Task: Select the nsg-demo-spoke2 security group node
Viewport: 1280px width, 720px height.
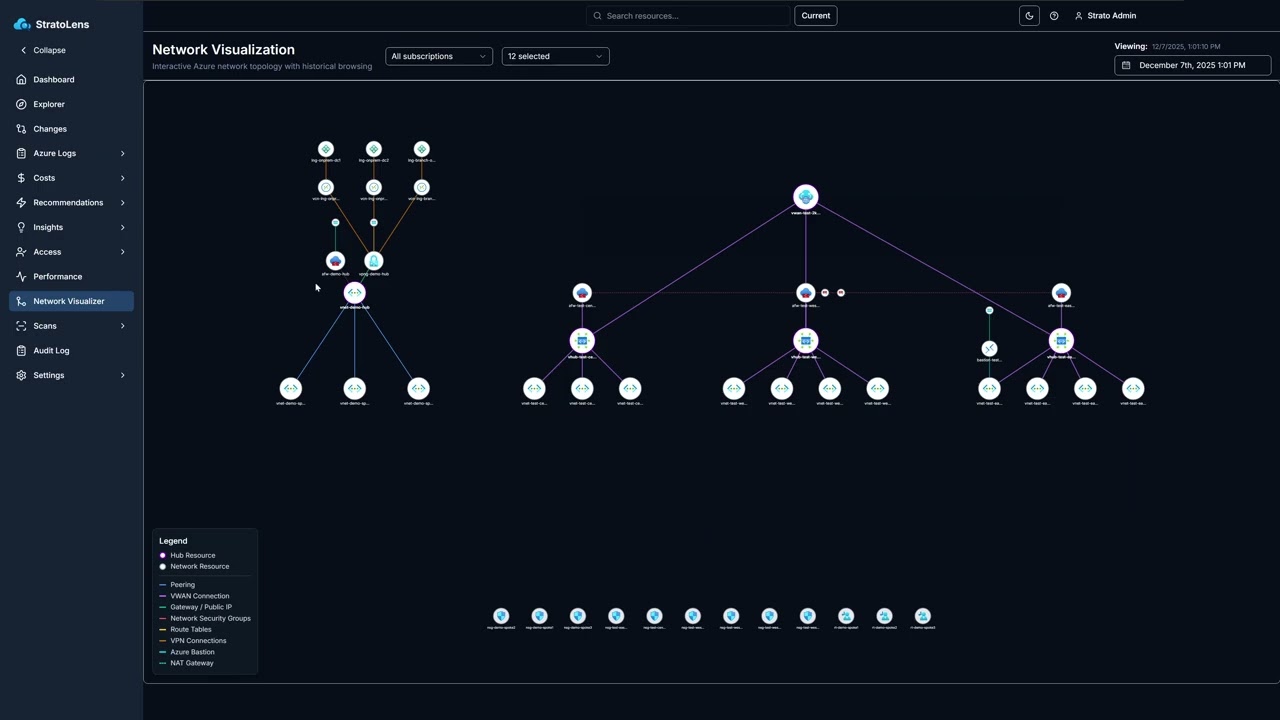Action: 501,616
